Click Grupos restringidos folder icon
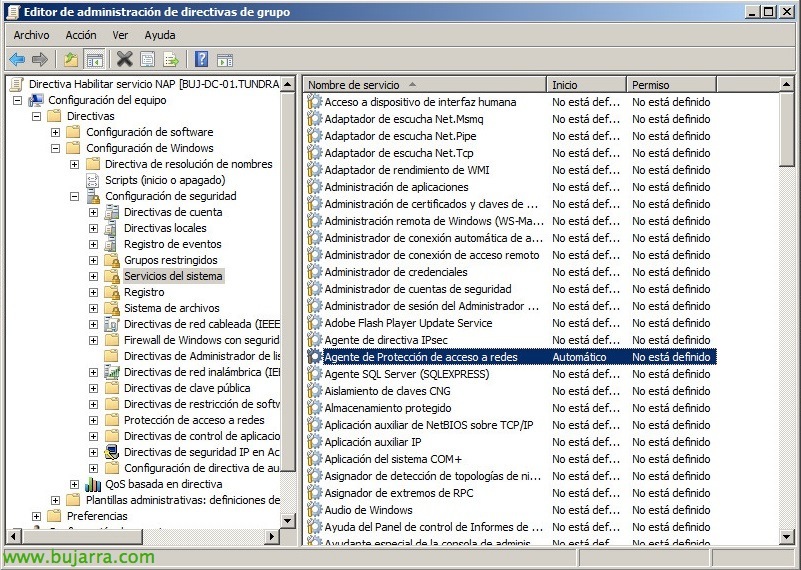The height and width of the screenshot is (570, 801). click(111, 260)
